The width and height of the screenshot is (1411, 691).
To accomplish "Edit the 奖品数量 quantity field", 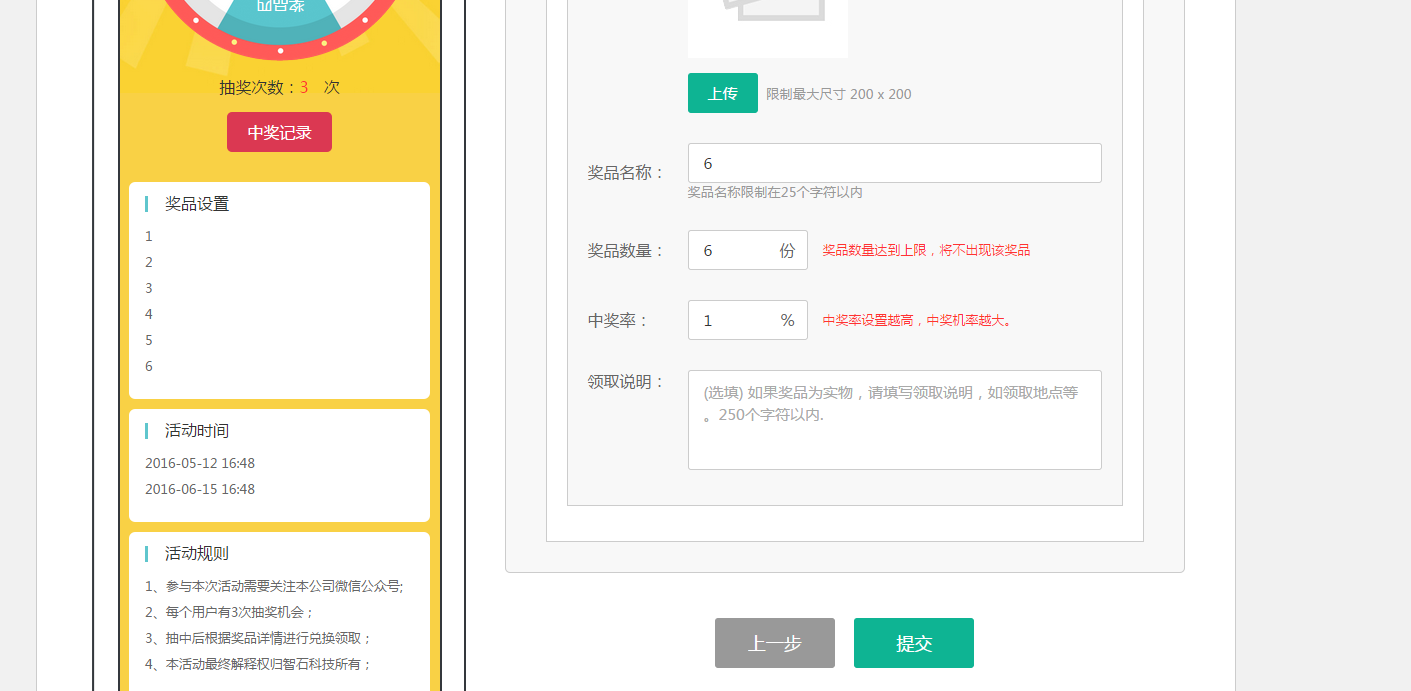I will pos(747,250).
